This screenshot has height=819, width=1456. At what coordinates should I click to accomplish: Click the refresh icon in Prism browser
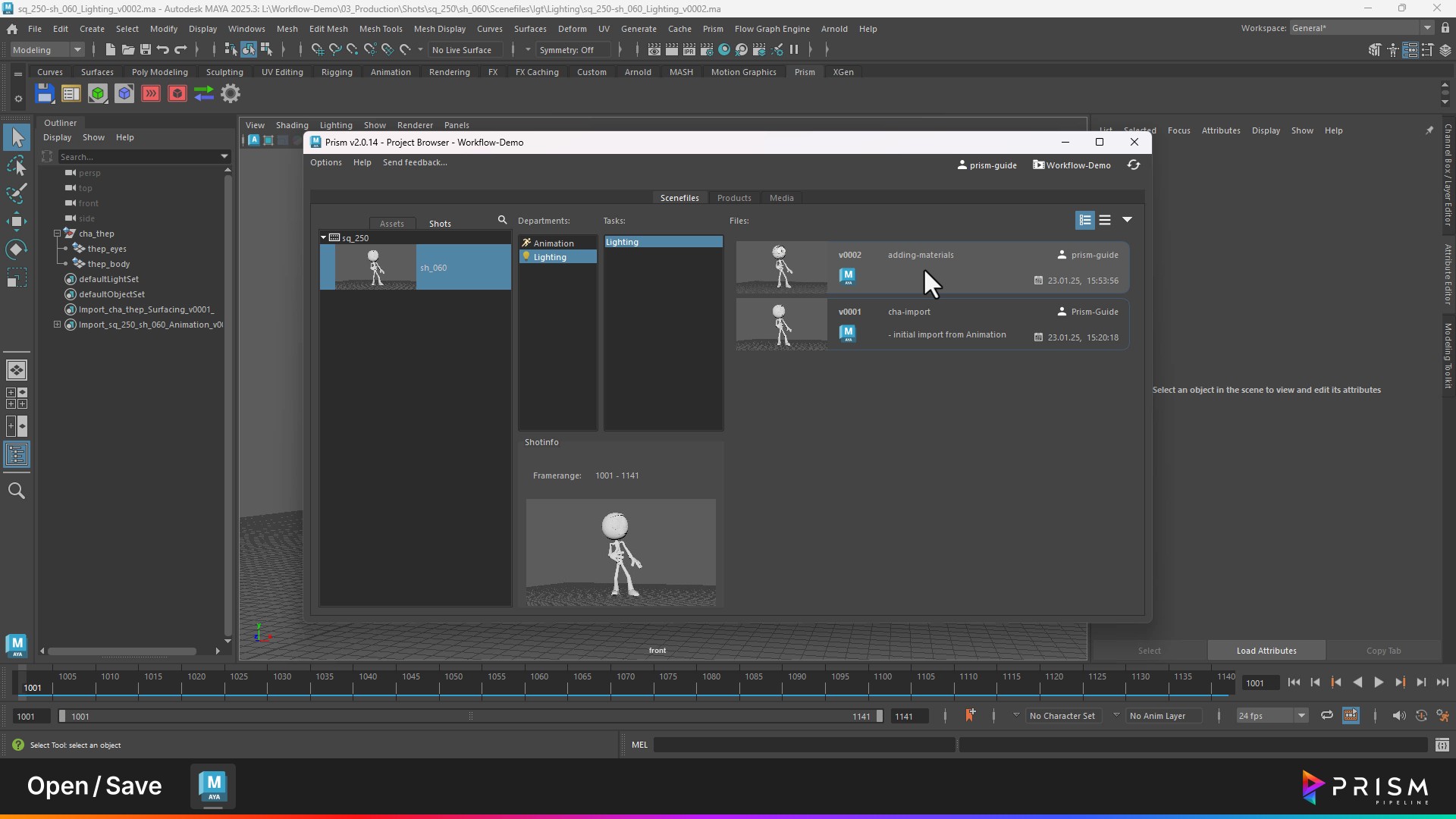click(1134, 165)
